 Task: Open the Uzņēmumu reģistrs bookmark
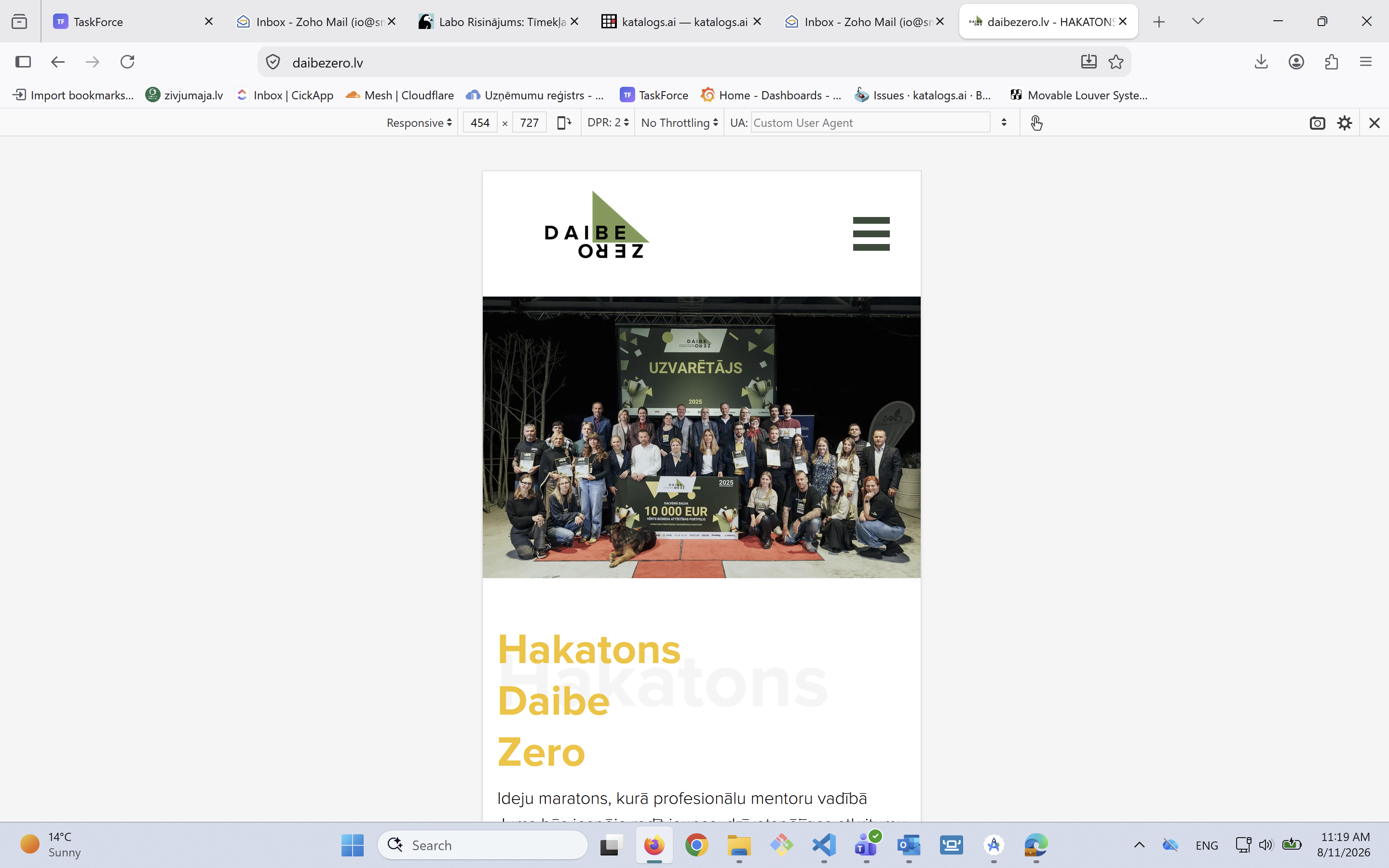coord(535,95)
